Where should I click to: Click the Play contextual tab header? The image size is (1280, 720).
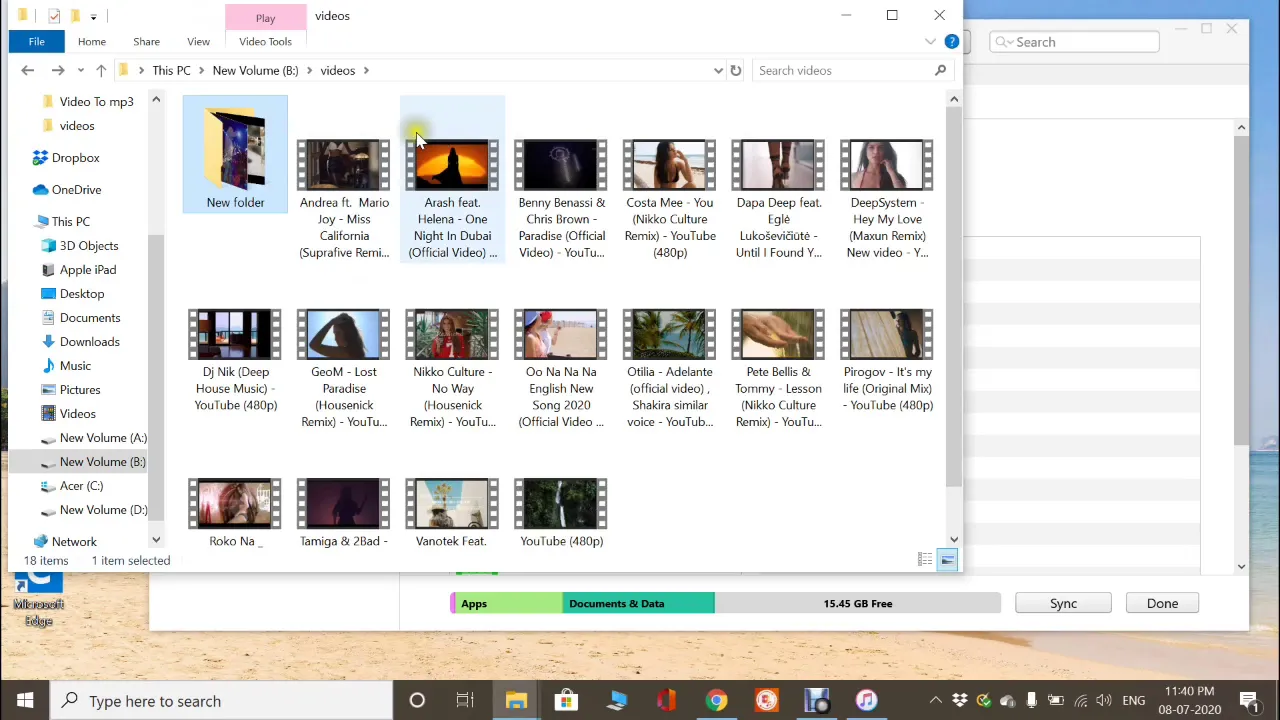[x=265, y=17]
